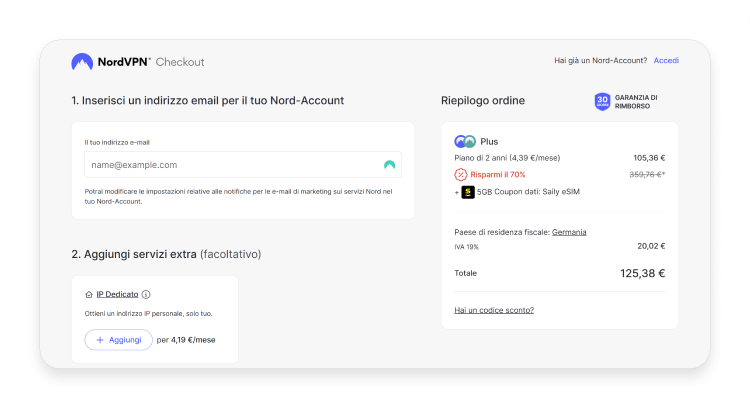Focus the email address input field
Screen dimensions: 750x409
pos(243,165)
